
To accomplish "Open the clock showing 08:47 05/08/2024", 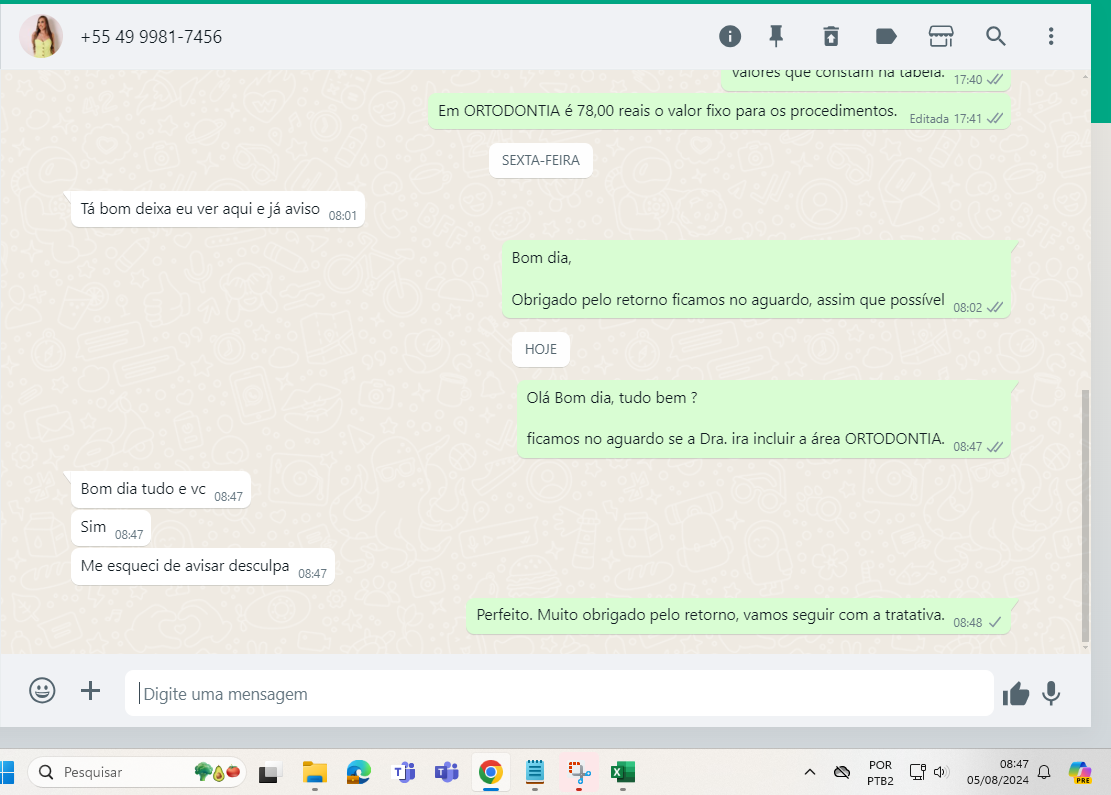I will pos(998,772).
